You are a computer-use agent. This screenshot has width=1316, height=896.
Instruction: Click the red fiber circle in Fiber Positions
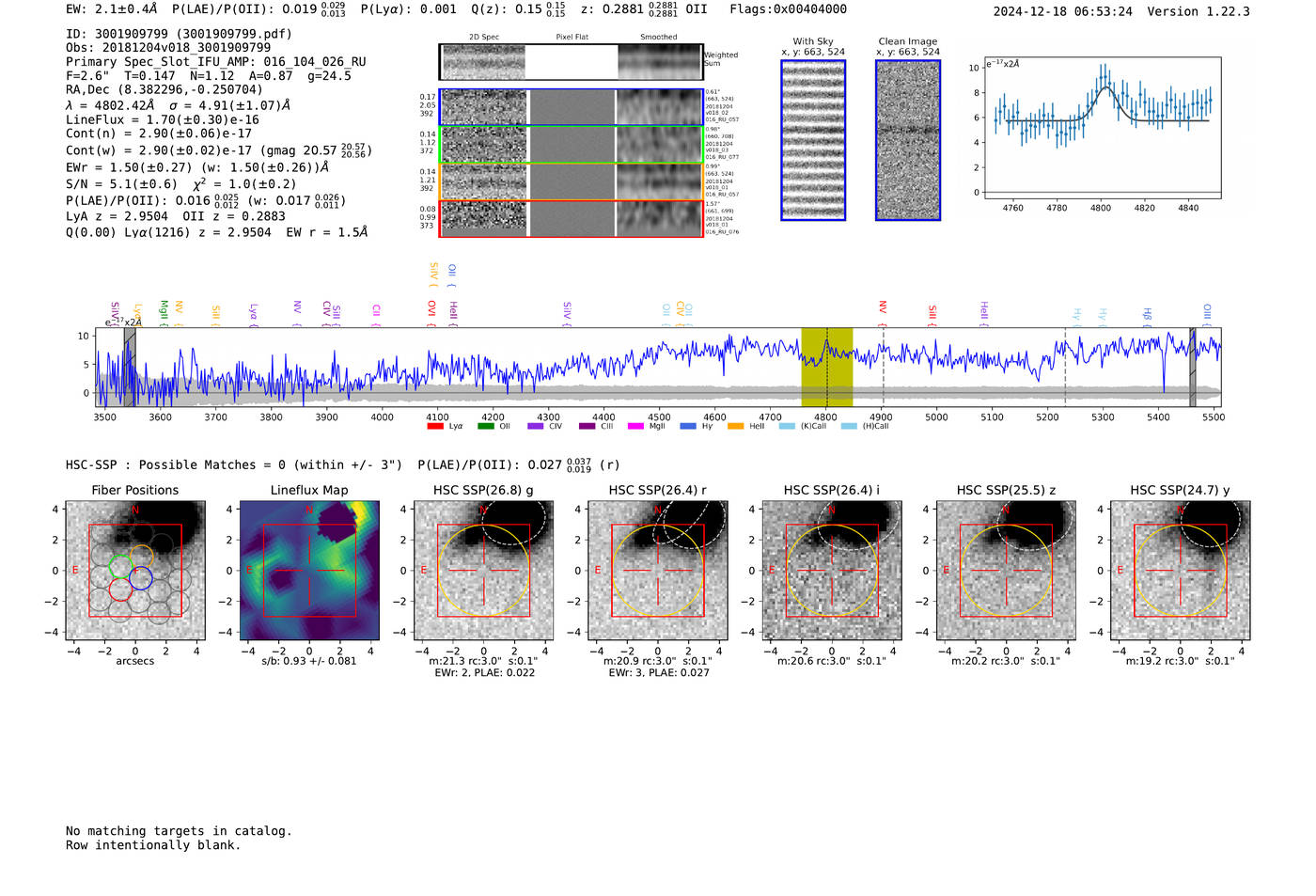tap(120, 589)
